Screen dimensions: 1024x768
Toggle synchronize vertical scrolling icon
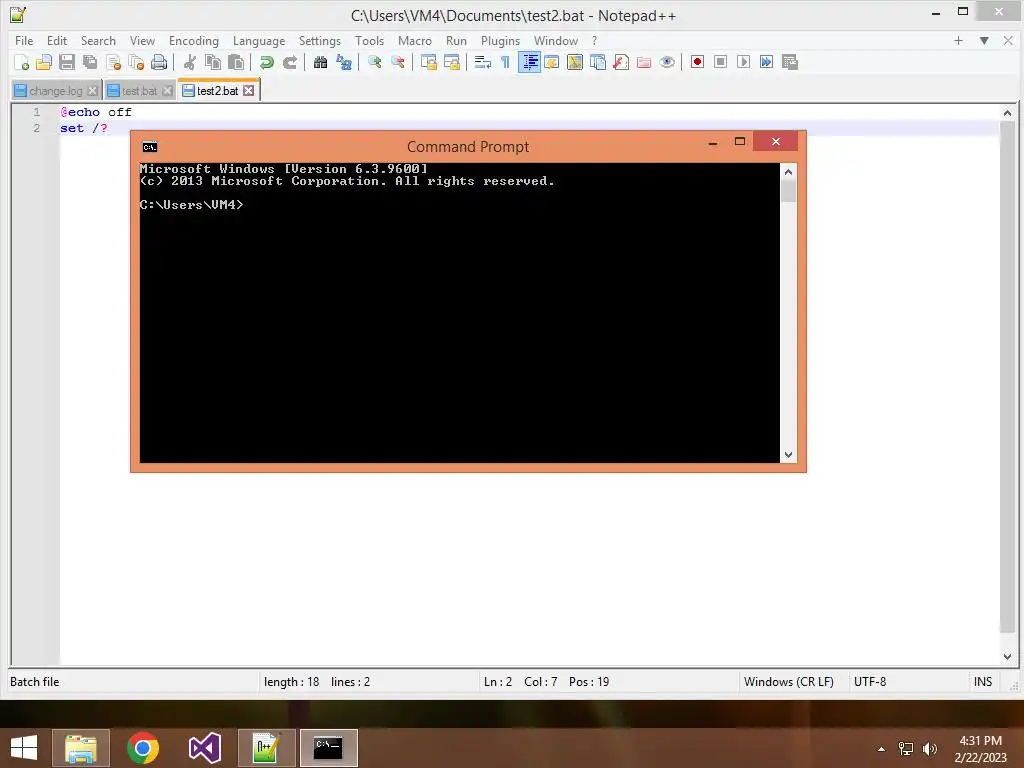click(x=428, y=62)
